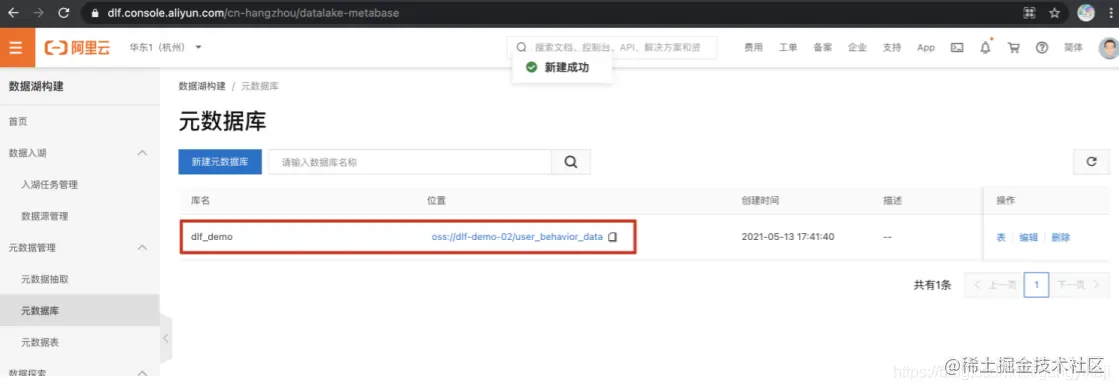Click the 新建元数据库 button
This screenshot has width=1119, height=390.
point(220,161)
